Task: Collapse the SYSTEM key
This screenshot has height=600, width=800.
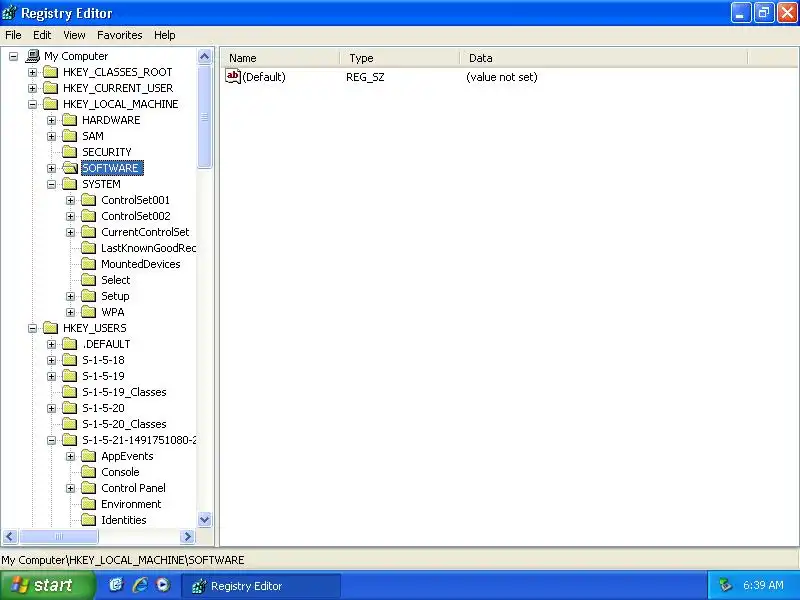Action: pyautogui.click(x=52, y=184)
